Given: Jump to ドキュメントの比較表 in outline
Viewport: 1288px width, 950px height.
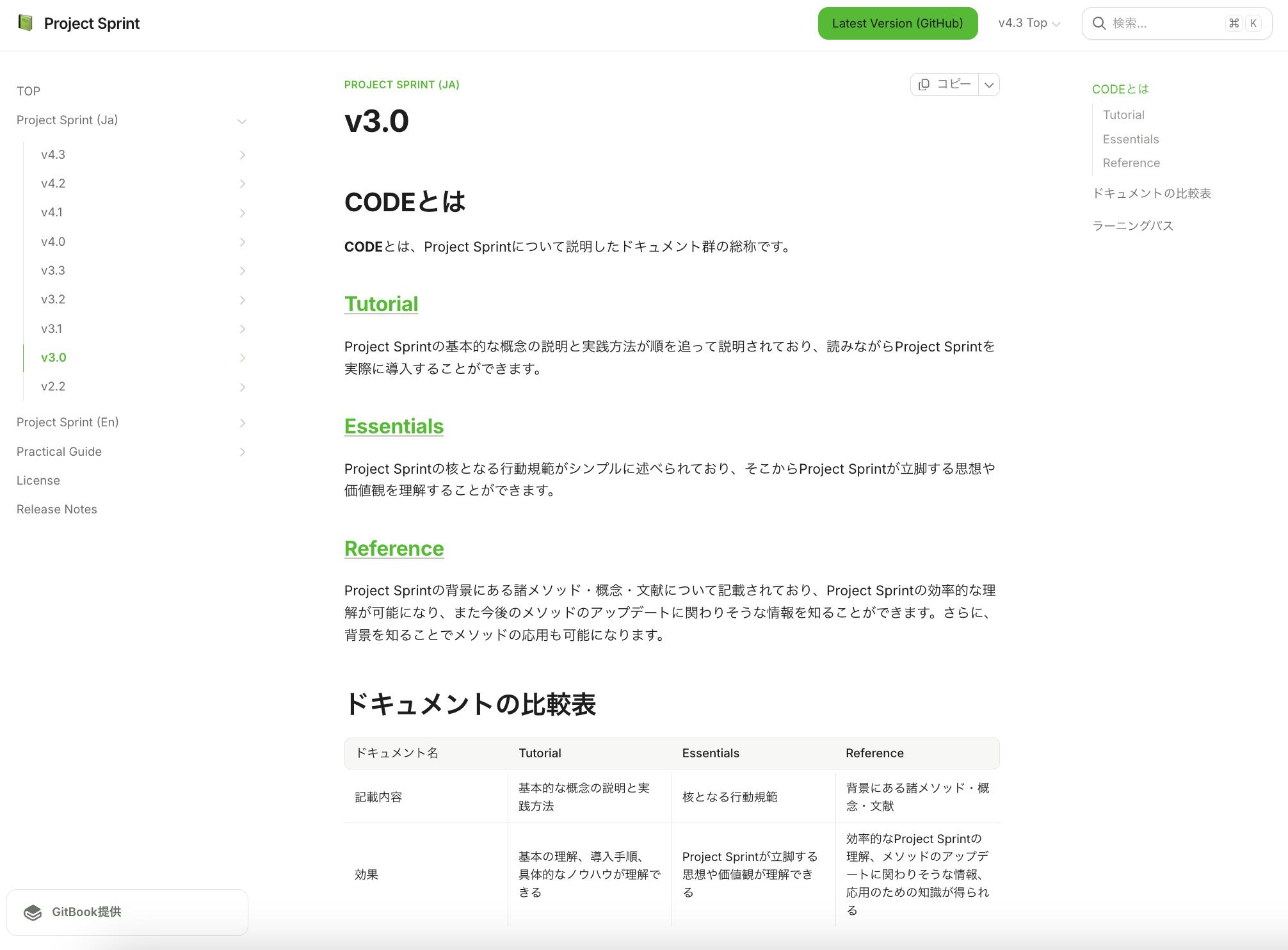Looking at the screenshot, I should point(1152,193).
